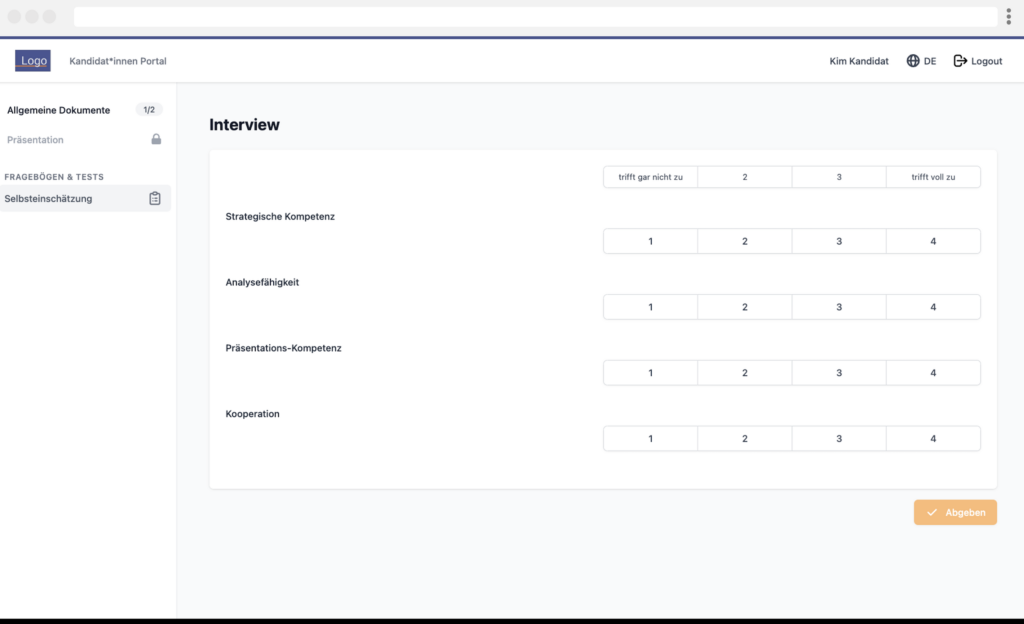Click the Kim Kandidat user name

(859, 61)
